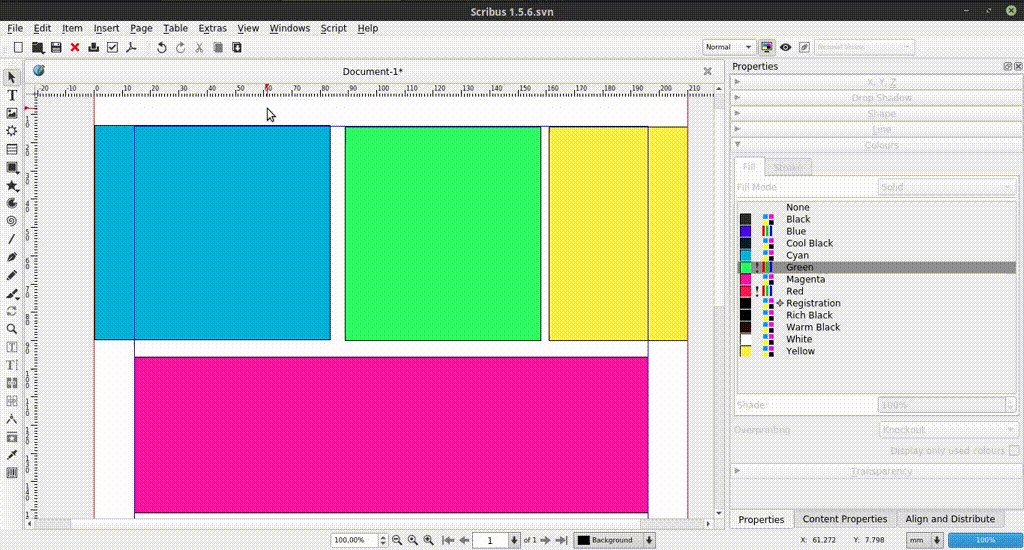Click the Preflight Verifier checkmark icon
The image size is (1024, 550).
112,47
